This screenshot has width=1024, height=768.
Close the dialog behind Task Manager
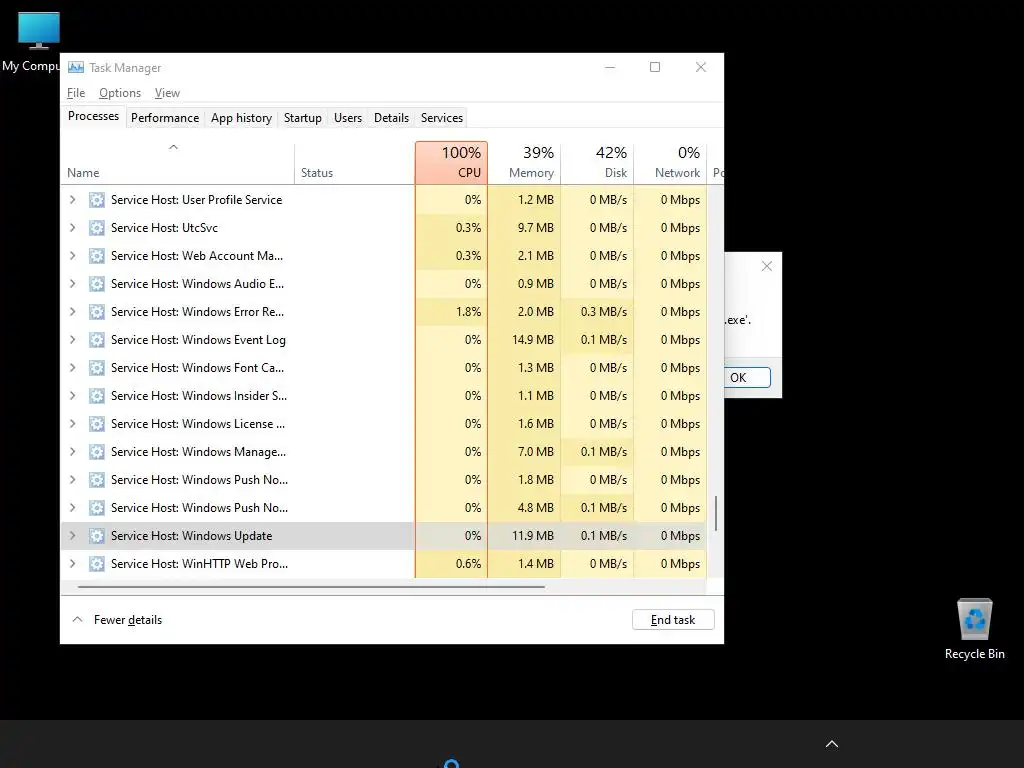pyautogui.click(x=767, y=266)
